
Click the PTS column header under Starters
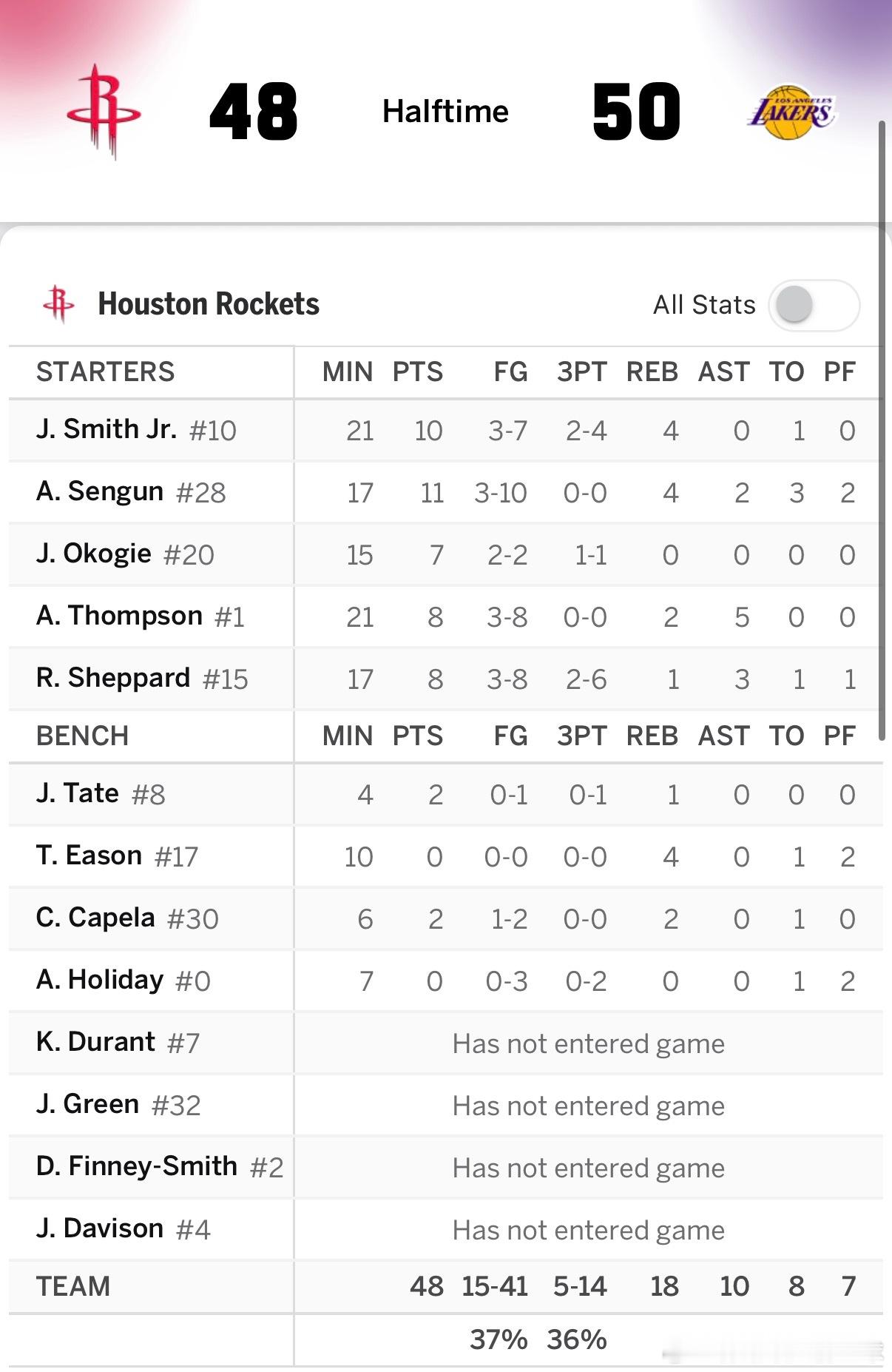point(417,372)
